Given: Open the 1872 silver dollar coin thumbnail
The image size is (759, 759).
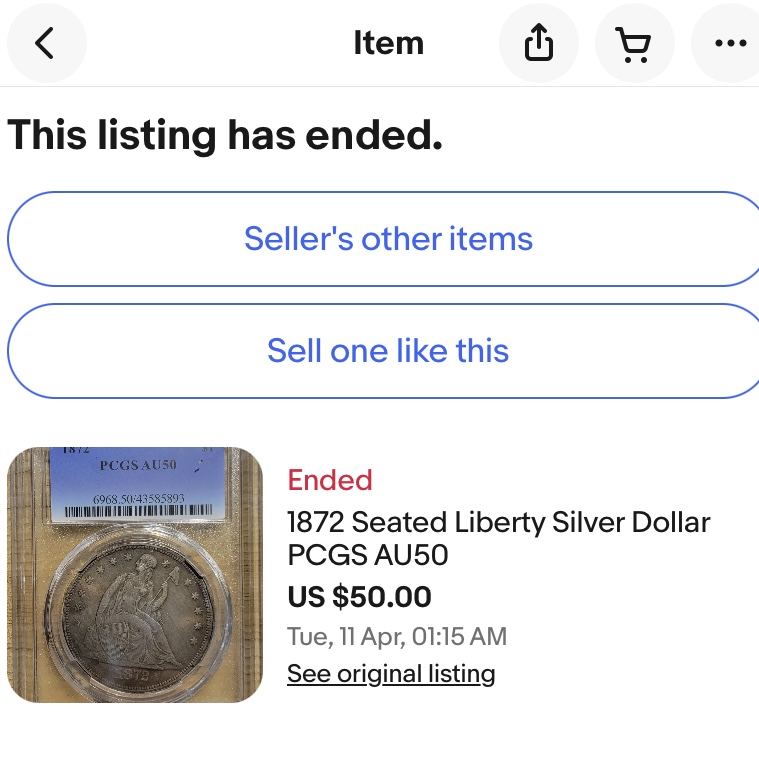Looking at the screenshot, I should point(135,575).
